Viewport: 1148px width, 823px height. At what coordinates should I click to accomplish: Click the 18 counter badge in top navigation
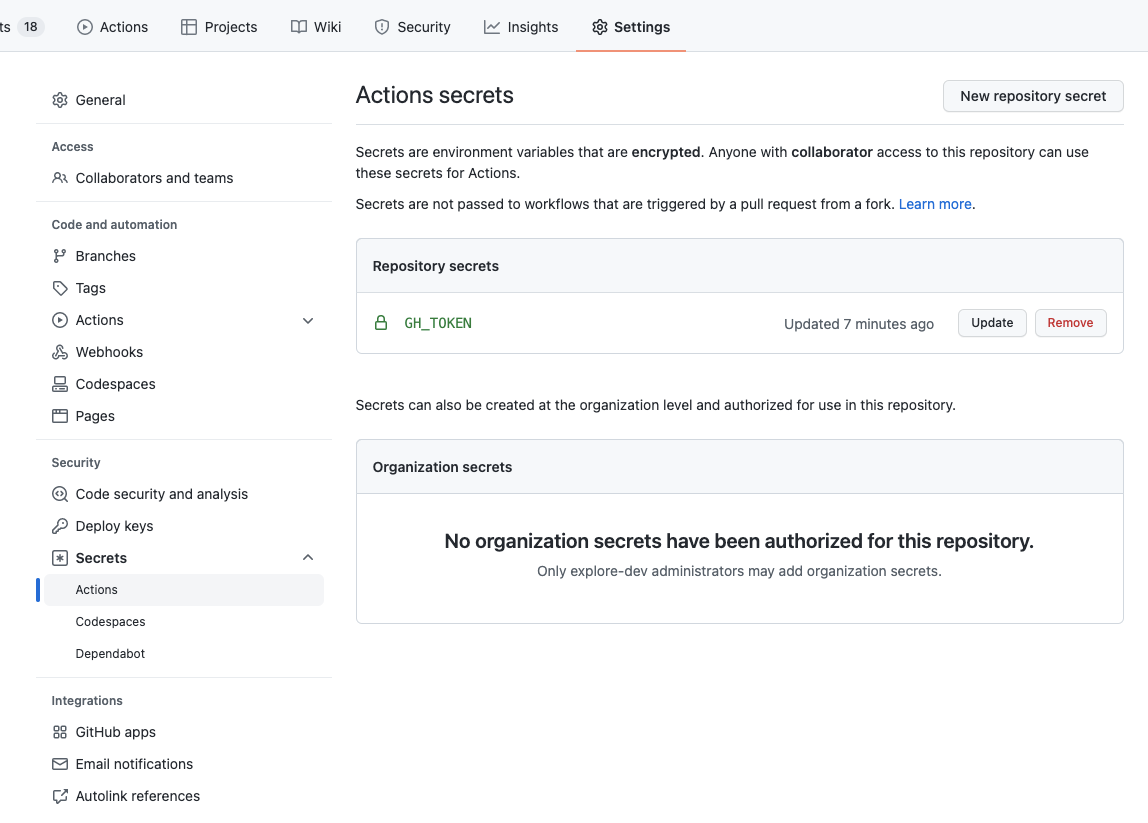pos(31,27)
